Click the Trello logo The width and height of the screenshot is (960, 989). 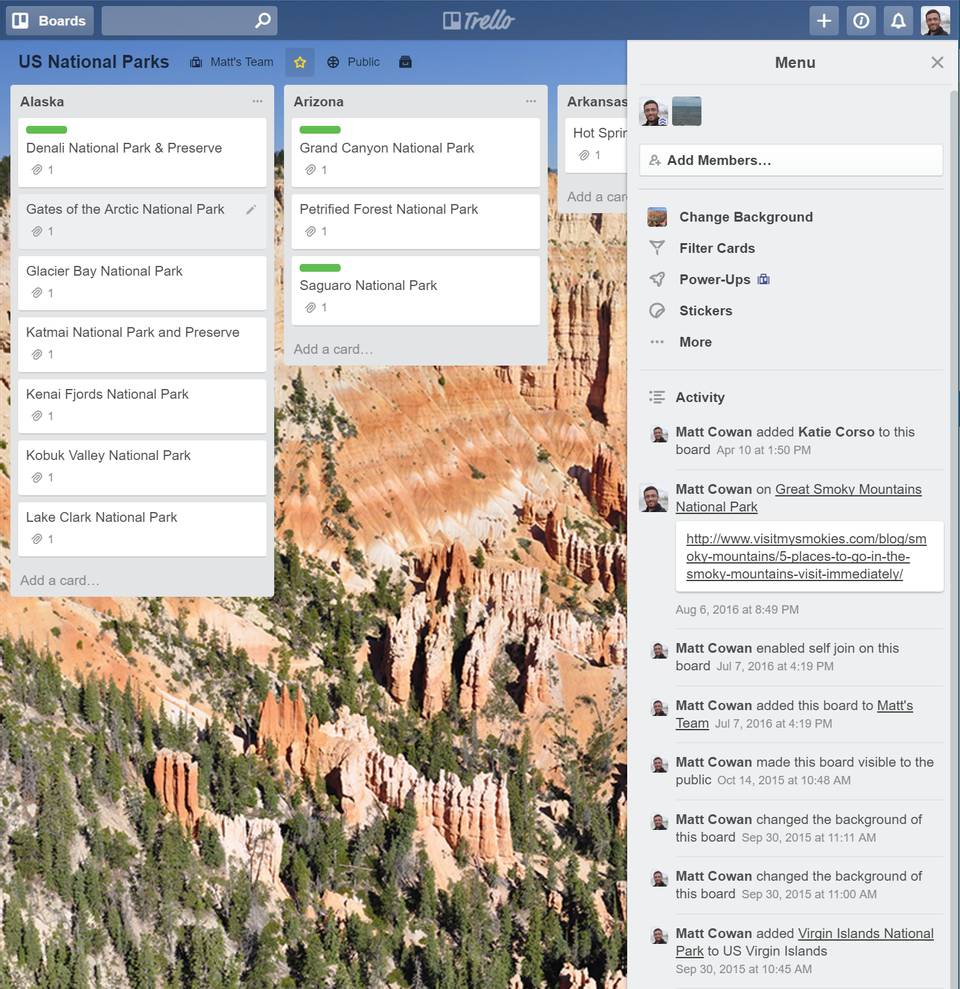pyautogui.click(x=479, y=20)
